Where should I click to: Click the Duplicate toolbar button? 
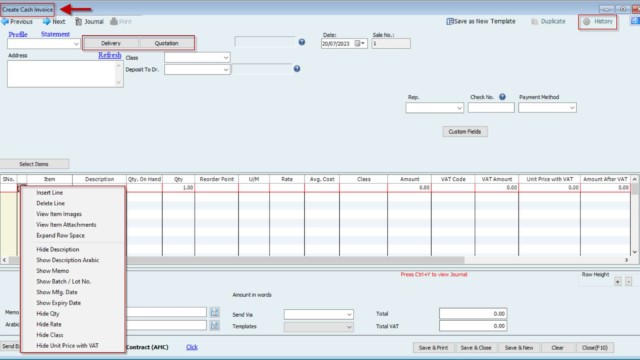pos(548,21)
